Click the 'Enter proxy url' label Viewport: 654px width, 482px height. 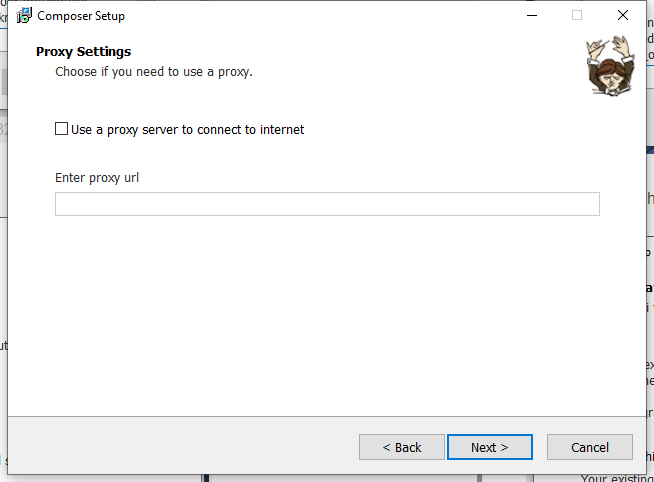tap(97, 178)
